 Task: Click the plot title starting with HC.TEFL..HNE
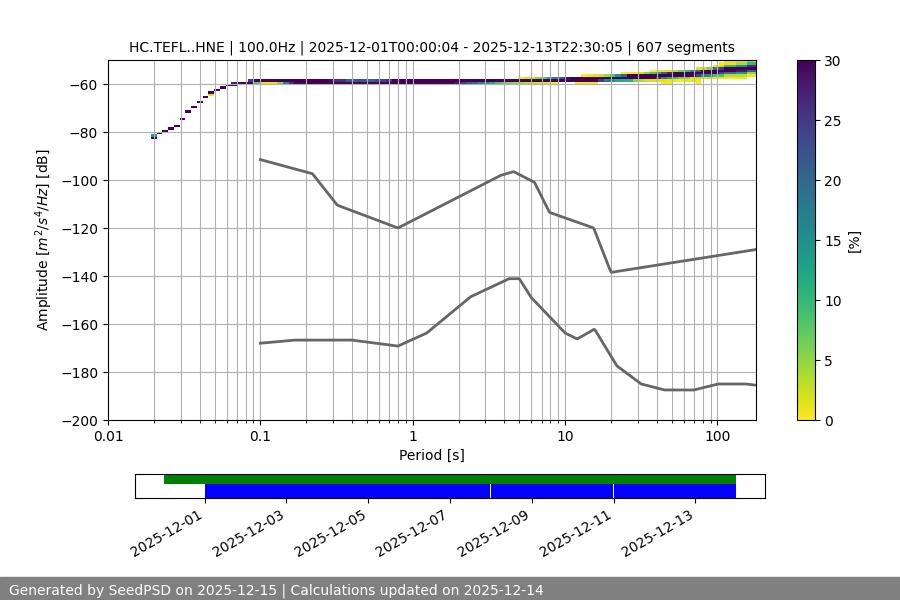[431, 47]
